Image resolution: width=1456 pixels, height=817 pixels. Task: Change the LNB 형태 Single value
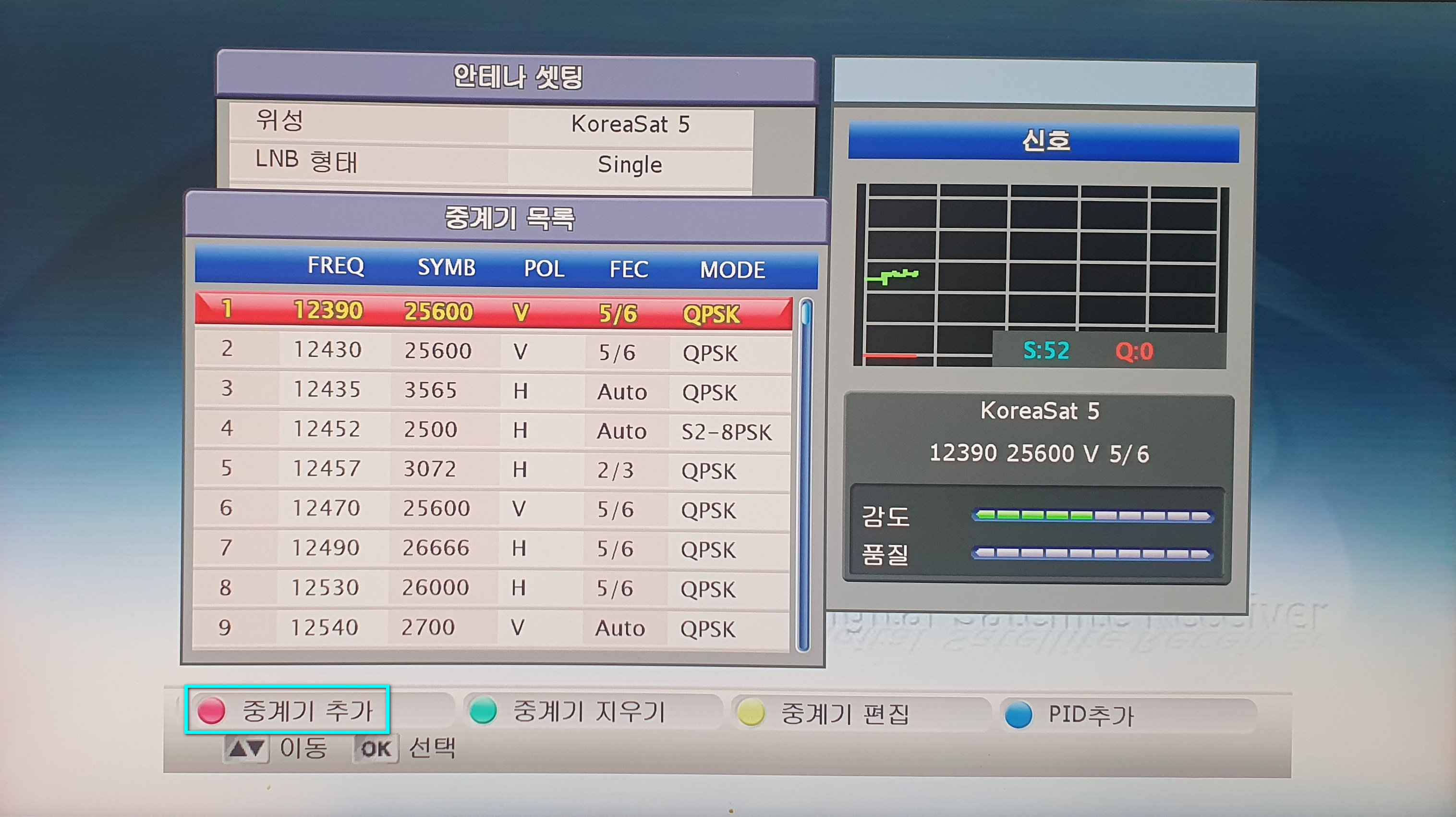tap(630, 165)
